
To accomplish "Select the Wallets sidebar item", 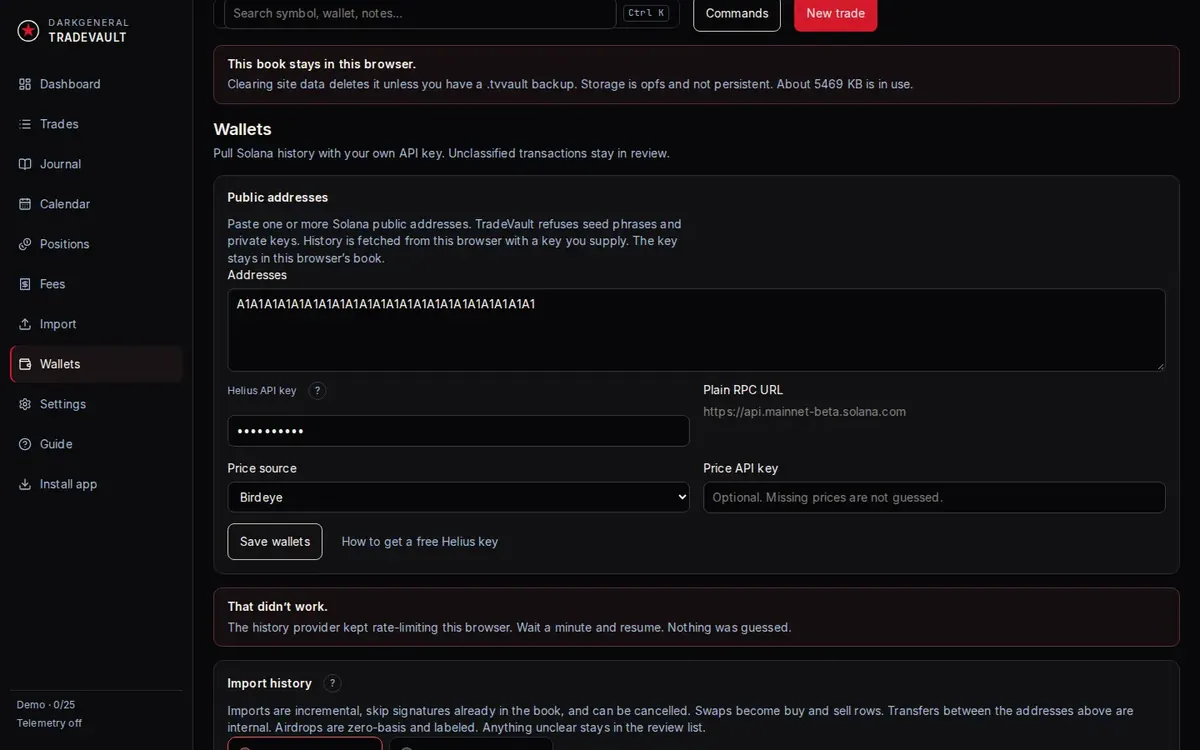I will coord(96,364).
